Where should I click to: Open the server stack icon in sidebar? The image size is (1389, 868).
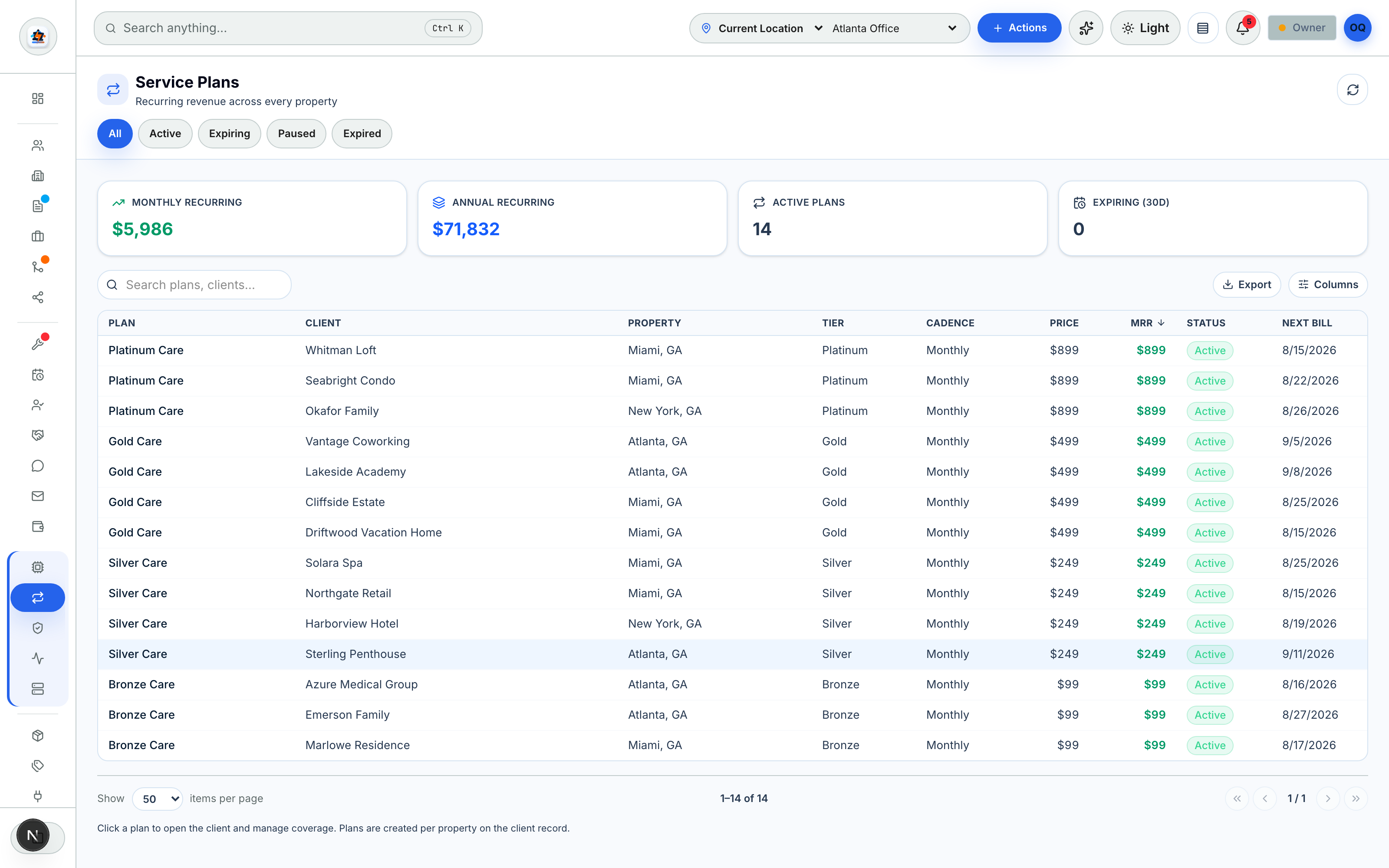[38, 689]
